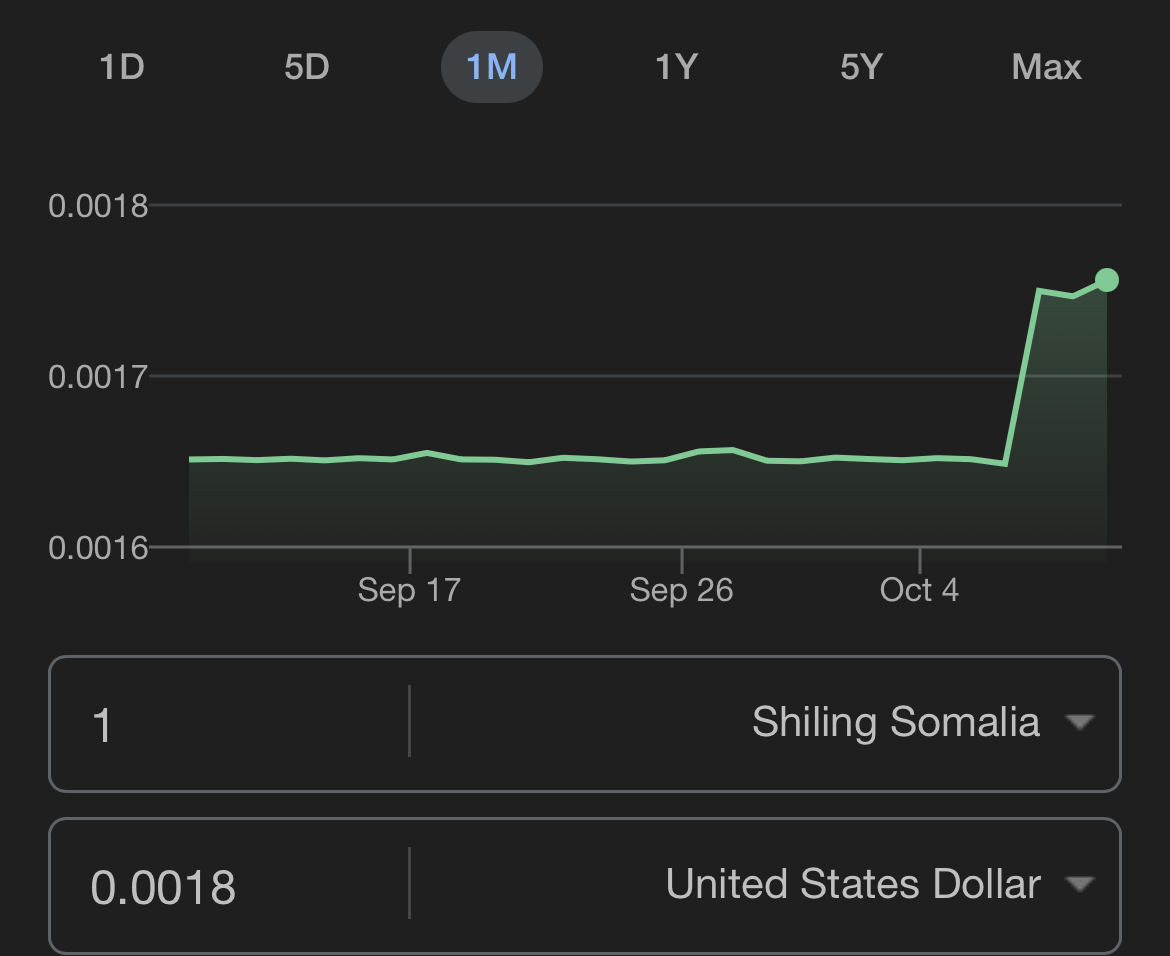This screenshot has height=956, width=1170.
Task: Switch chart to 5D range
Action: click(x=306, y=67)
